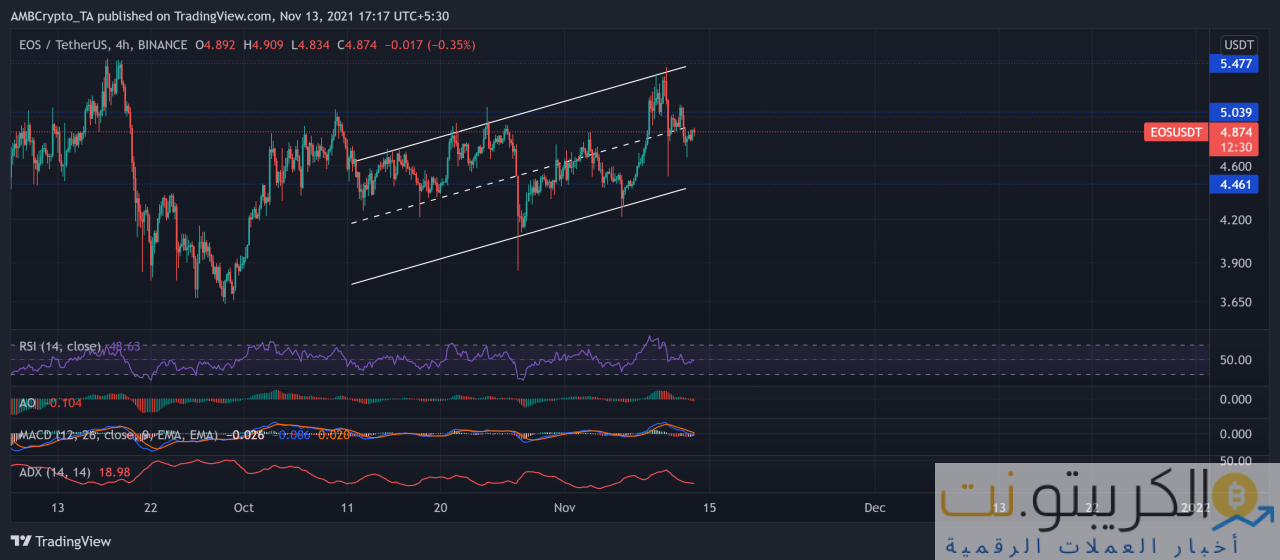Screen dimensions: 1280x560
Task: Click the AO indicator label
Action: [x=28, y=403]
